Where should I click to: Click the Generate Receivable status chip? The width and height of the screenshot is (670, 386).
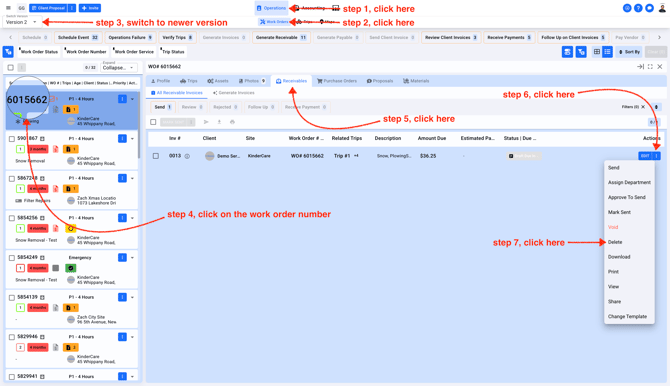point(281,38)
